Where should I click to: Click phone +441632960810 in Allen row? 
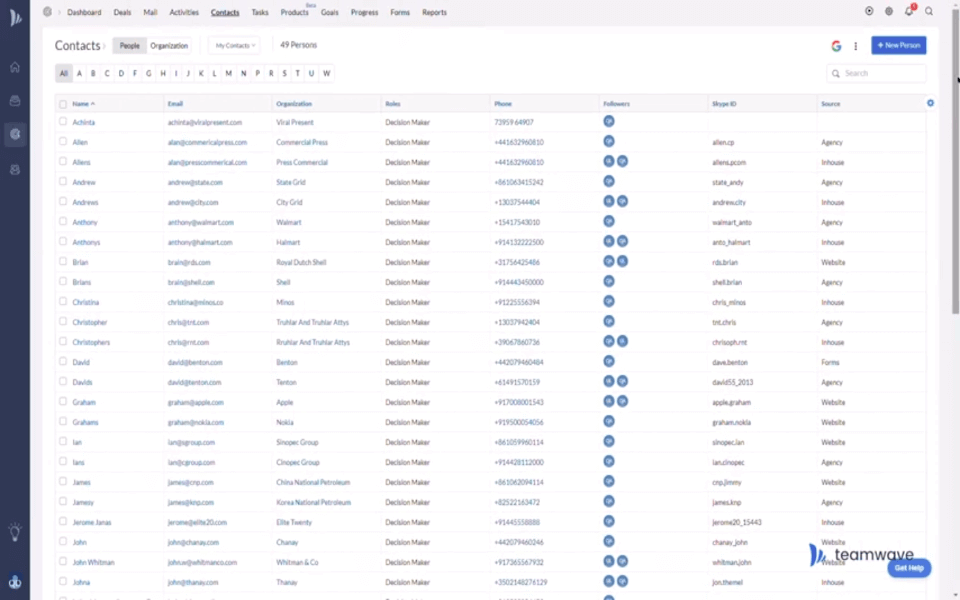point(519,142)
